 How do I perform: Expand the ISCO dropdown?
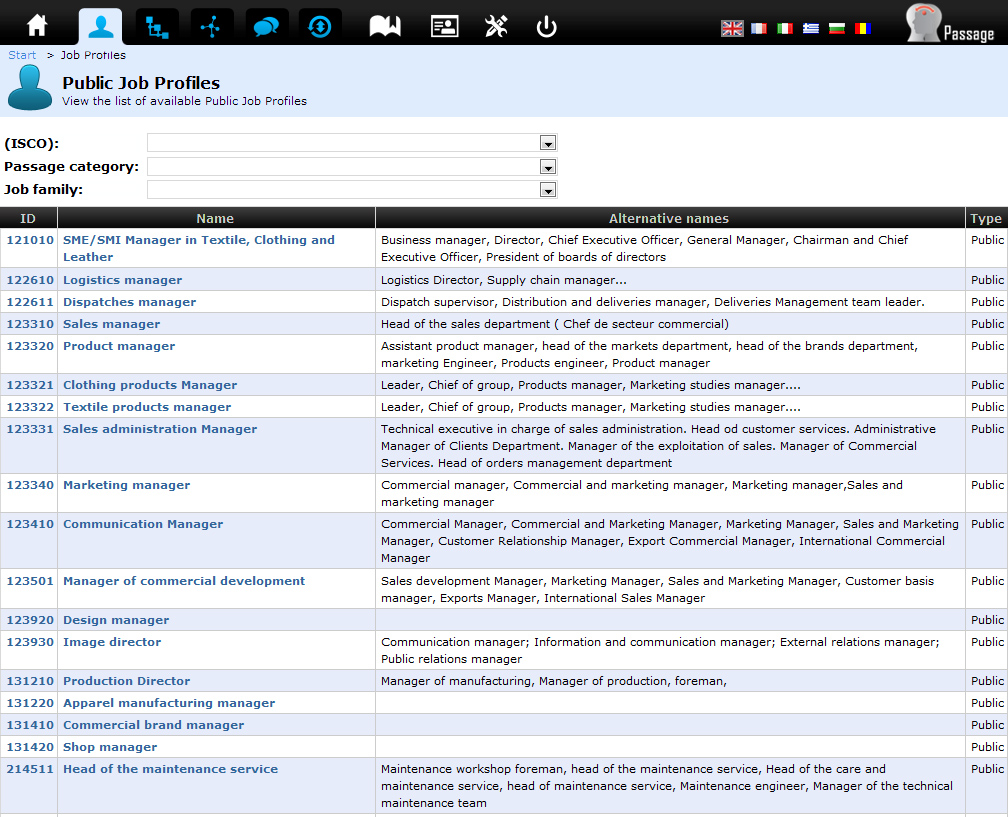[547, 143]
